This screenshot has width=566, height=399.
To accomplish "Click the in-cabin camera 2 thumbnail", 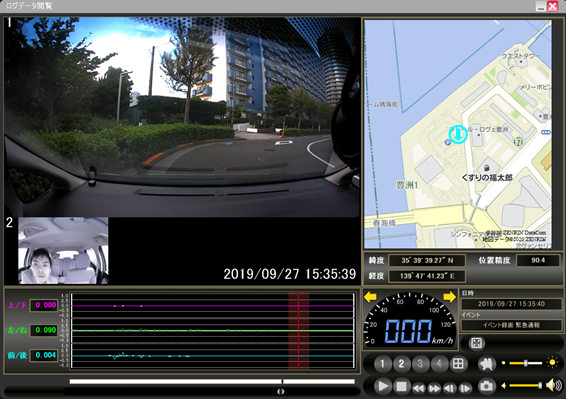I will (63, 251).
